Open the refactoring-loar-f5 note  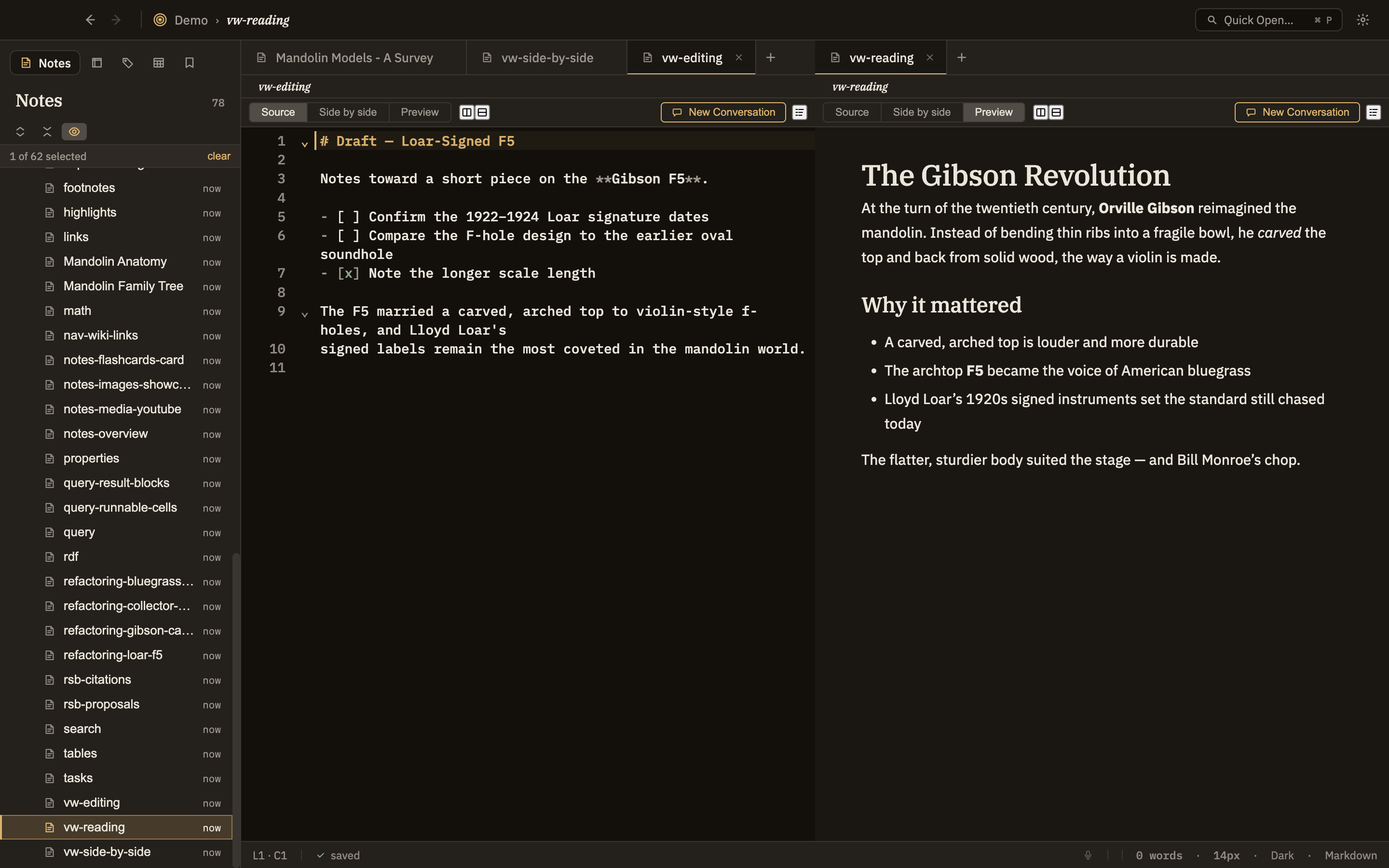[116, 656]
